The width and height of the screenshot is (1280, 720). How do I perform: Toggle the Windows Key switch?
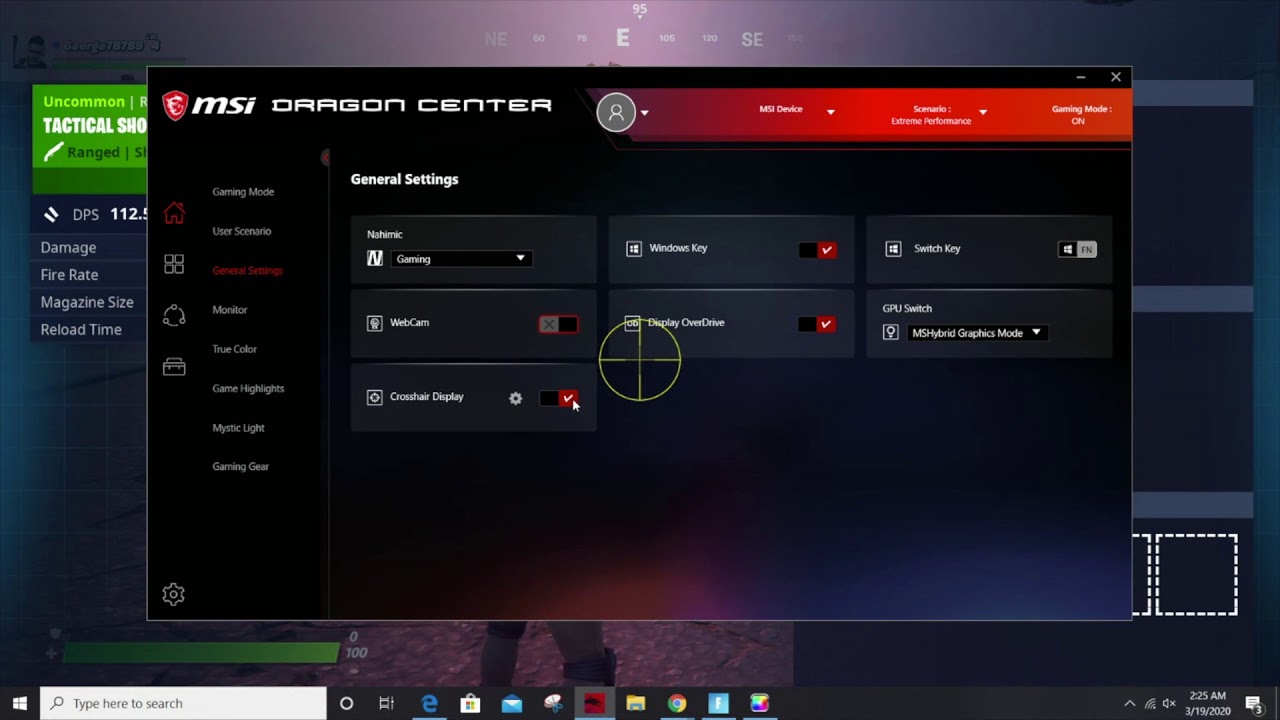(817, 250)
